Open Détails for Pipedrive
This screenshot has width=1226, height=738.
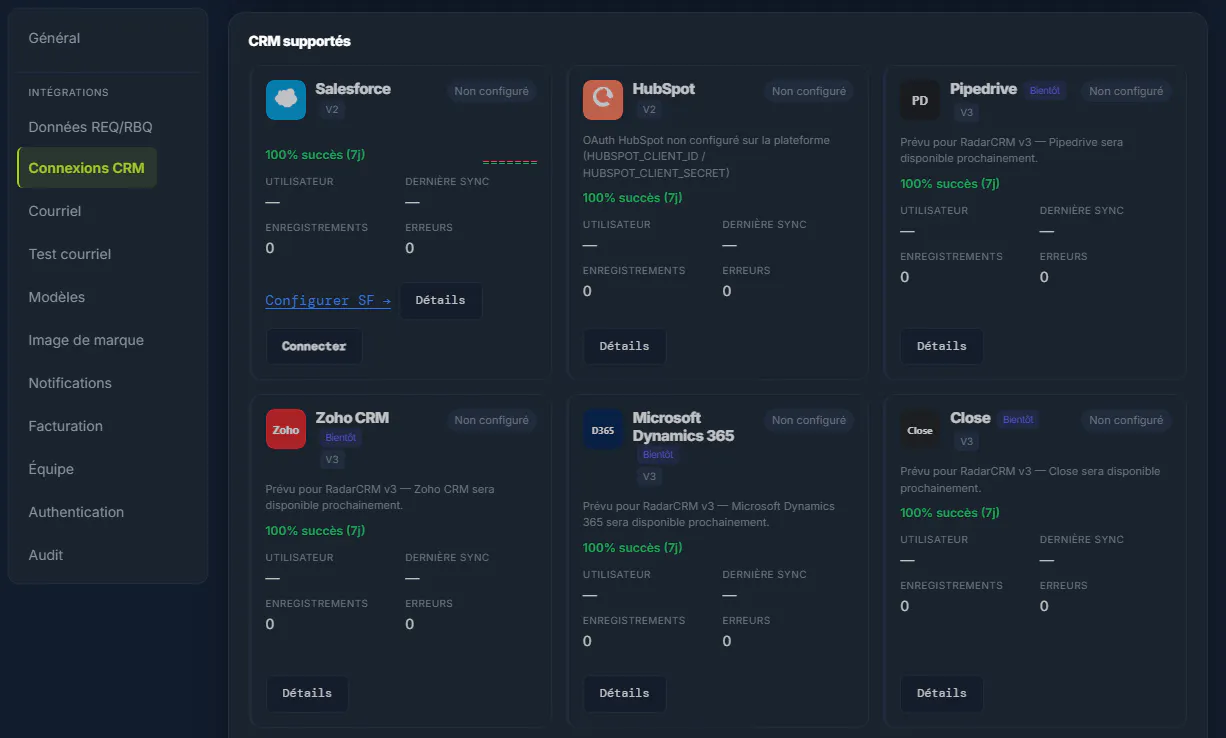tap(942, 346)
